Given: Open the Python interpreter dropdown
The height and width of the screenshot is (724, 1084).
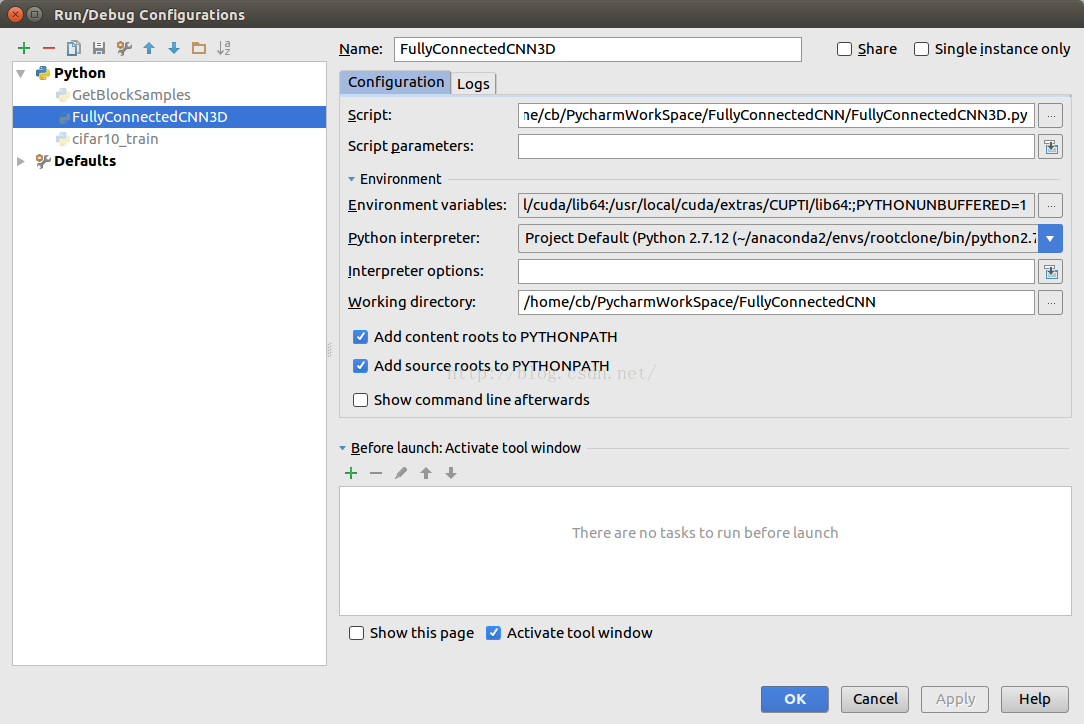Looking at the screenshot, I should (x=1050, y=239).
